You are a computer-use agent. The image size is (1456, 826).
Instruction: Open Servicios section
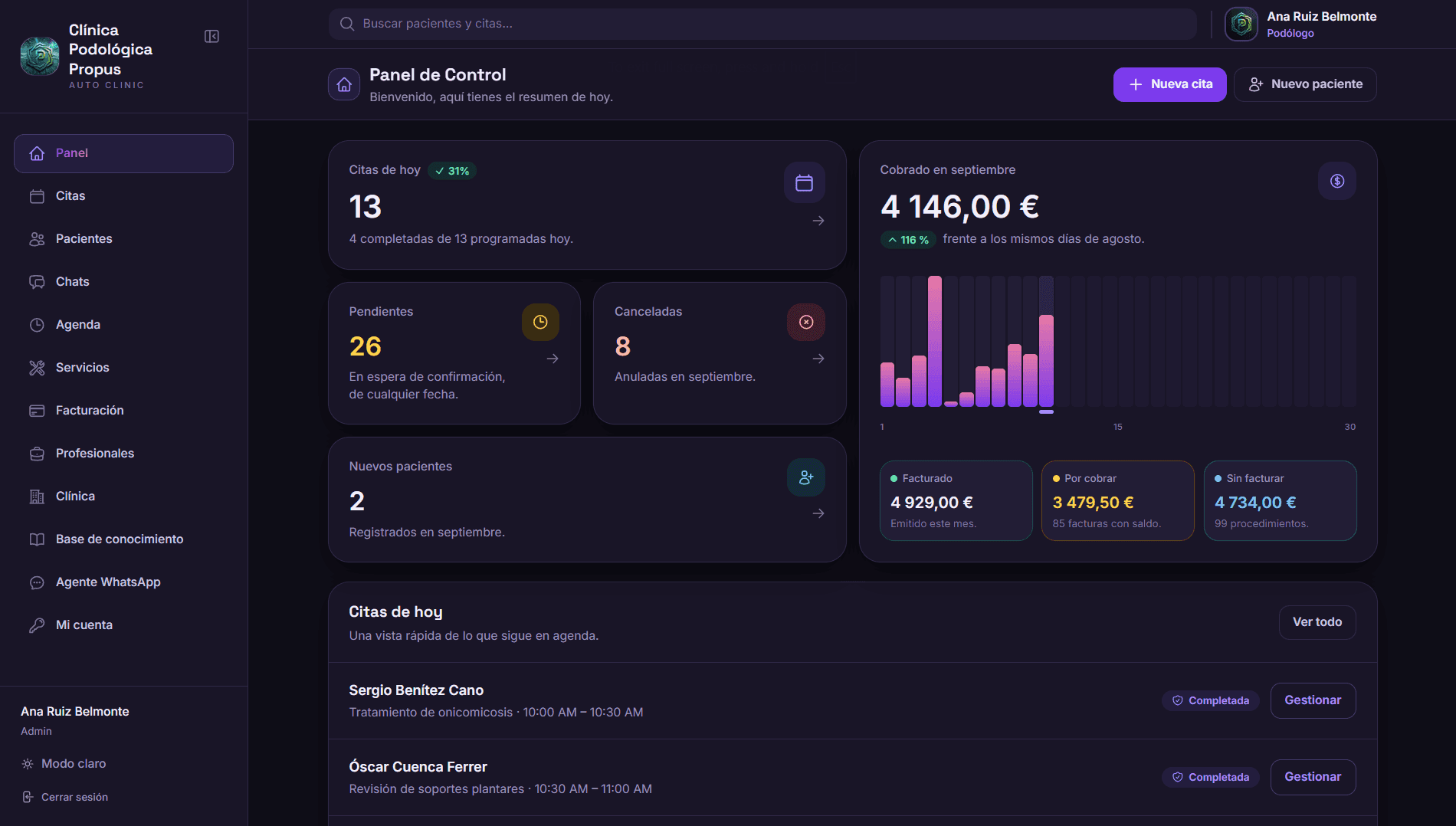123,368
